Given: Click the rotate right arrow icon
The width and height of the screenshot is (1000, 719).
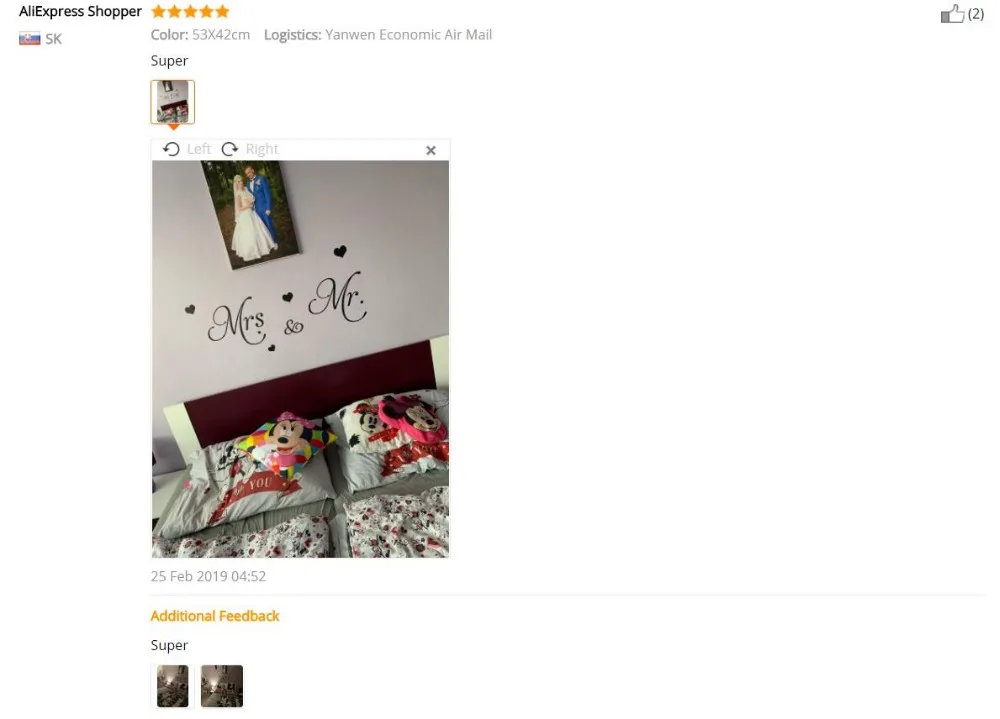Looking at the screenshot, I should coord(230,149).
